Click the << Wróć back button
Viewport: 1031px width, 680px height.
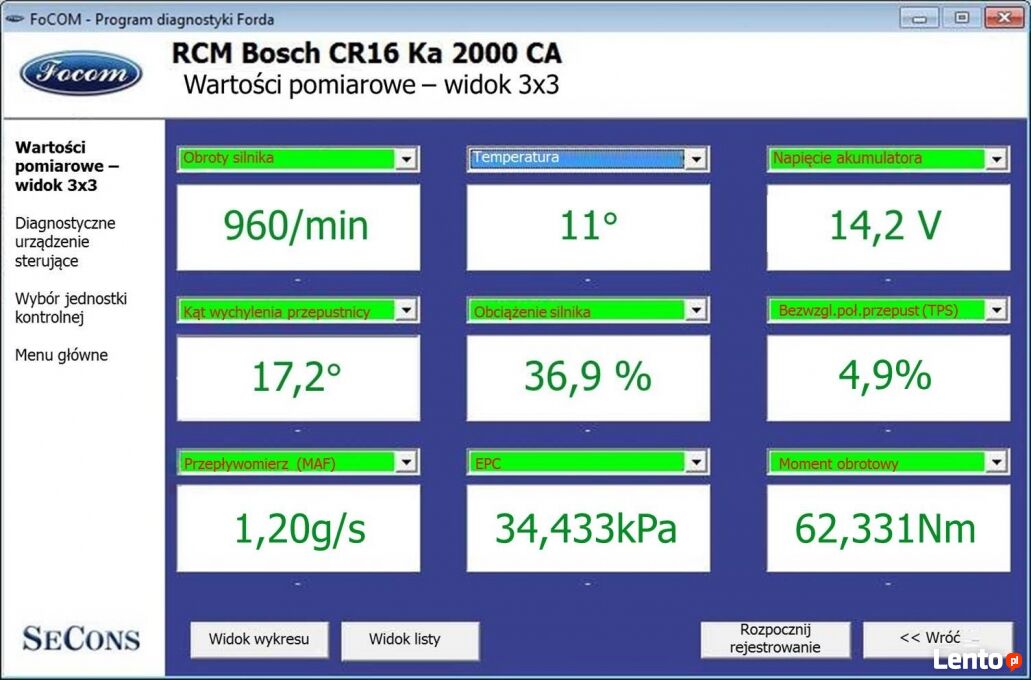(x=938, y=639)
